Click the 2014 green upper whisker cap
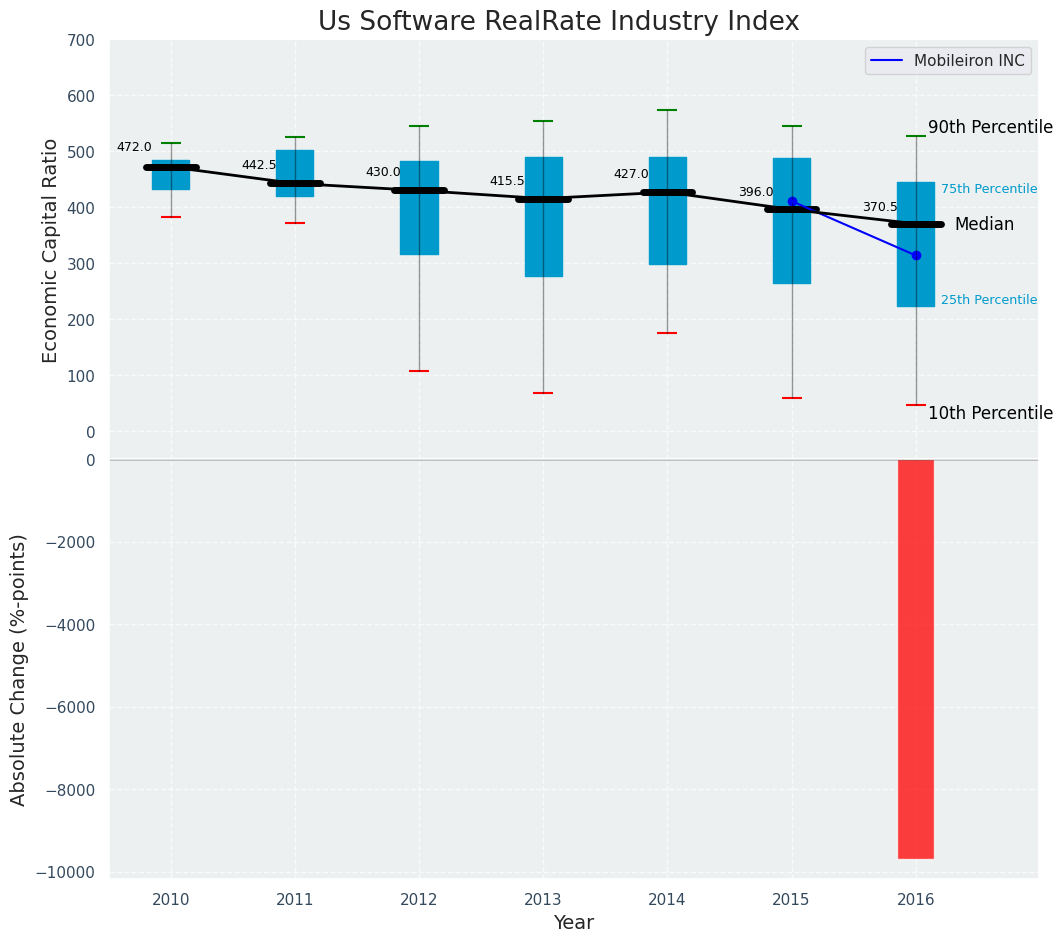The image size is (1063, 942). (x=667, y=110)
